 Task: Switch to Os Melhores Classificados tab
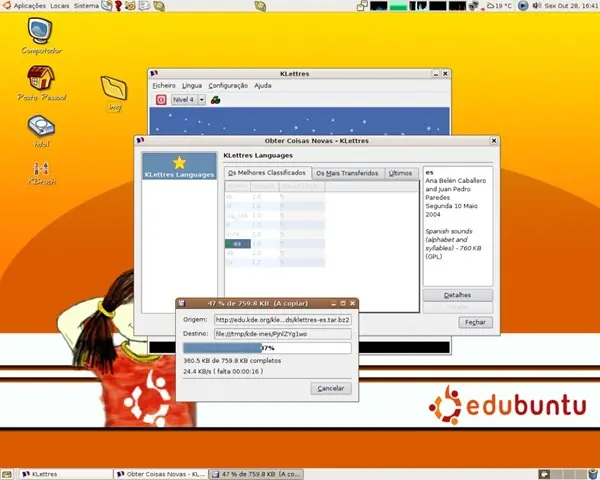(x=267, y=173)
